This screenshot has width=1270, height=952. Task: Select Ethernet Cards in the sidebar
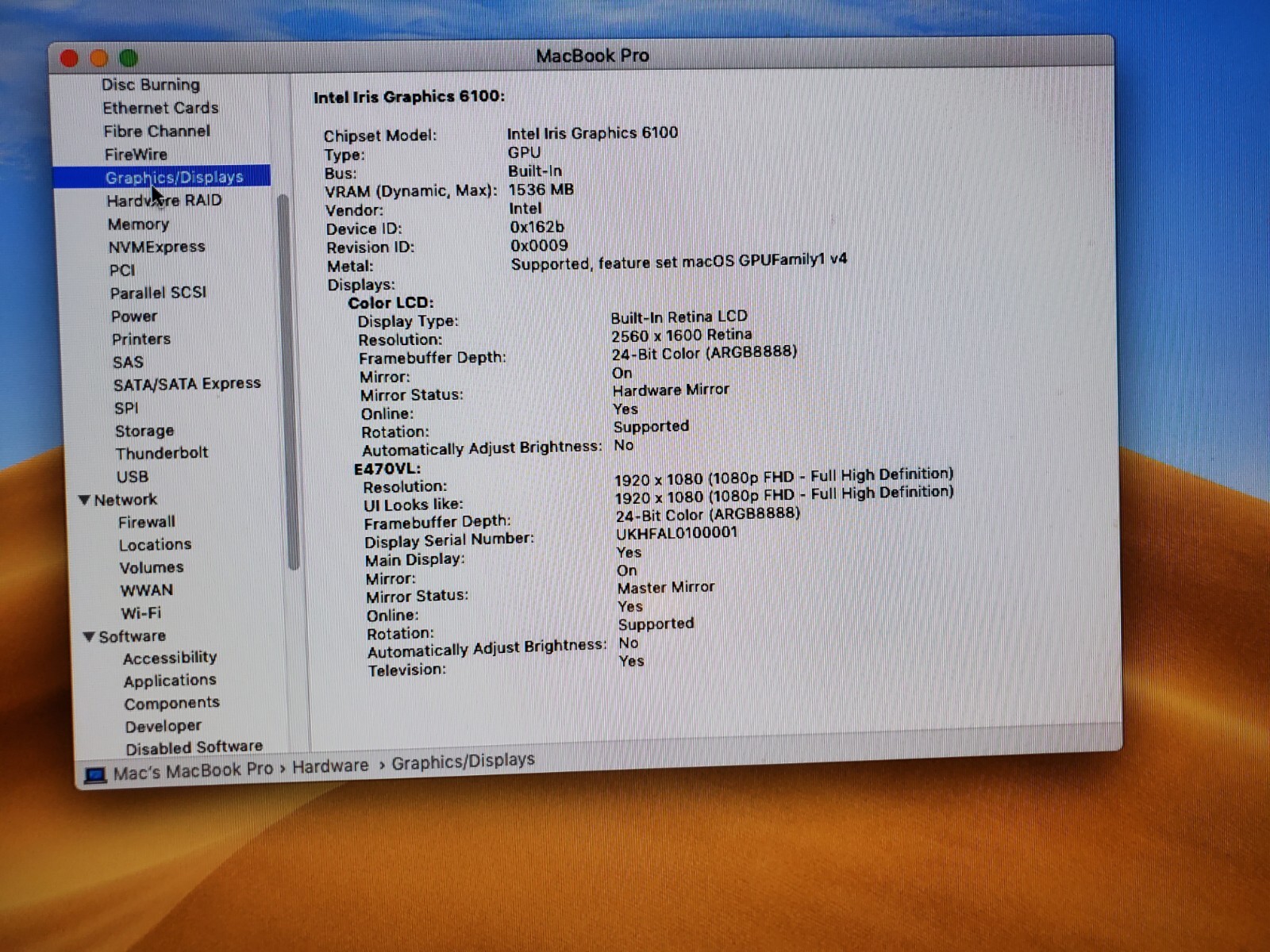tap(160, 108)
